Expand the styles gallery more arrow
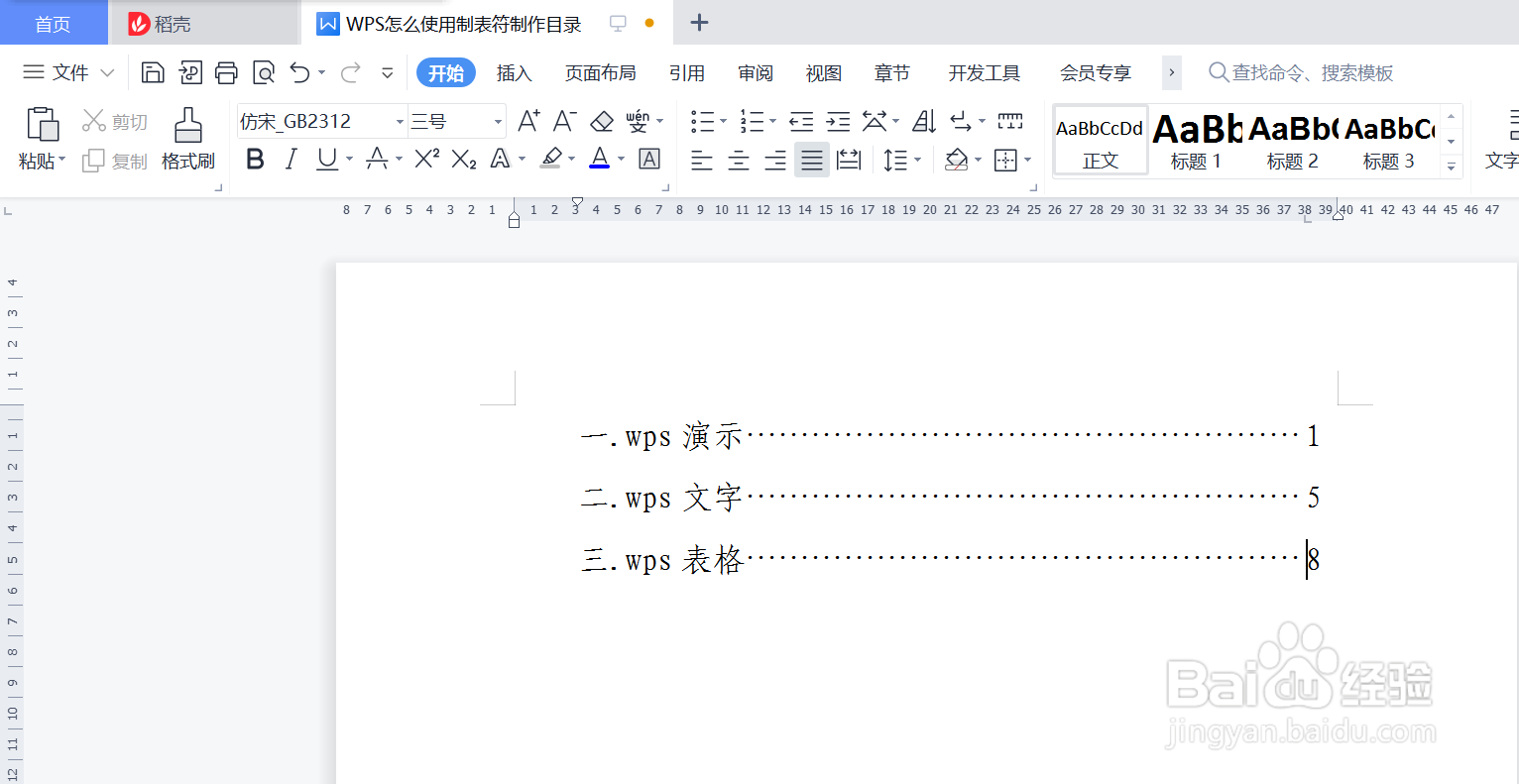 [x=1451, y=167]
